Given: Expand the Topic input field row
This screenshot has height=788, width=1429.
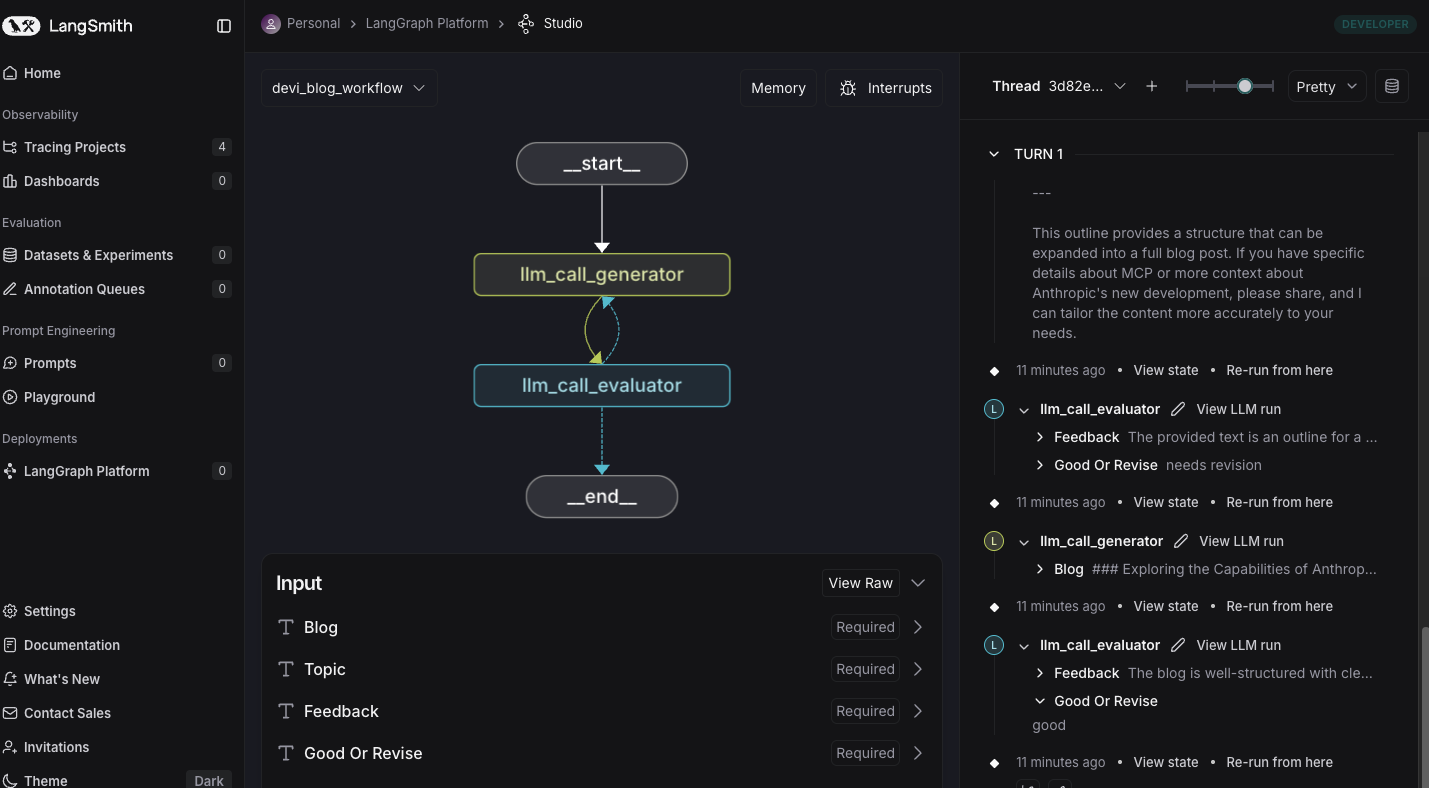Looking at the screenshot, I should tap(918, 669).
